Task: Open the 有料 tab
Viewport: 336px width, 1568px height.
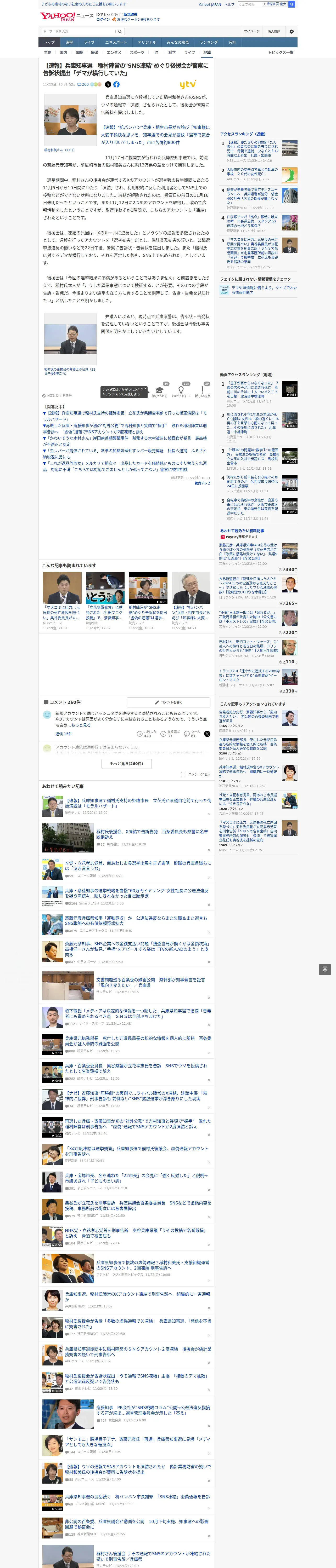Action: (232, 42)
